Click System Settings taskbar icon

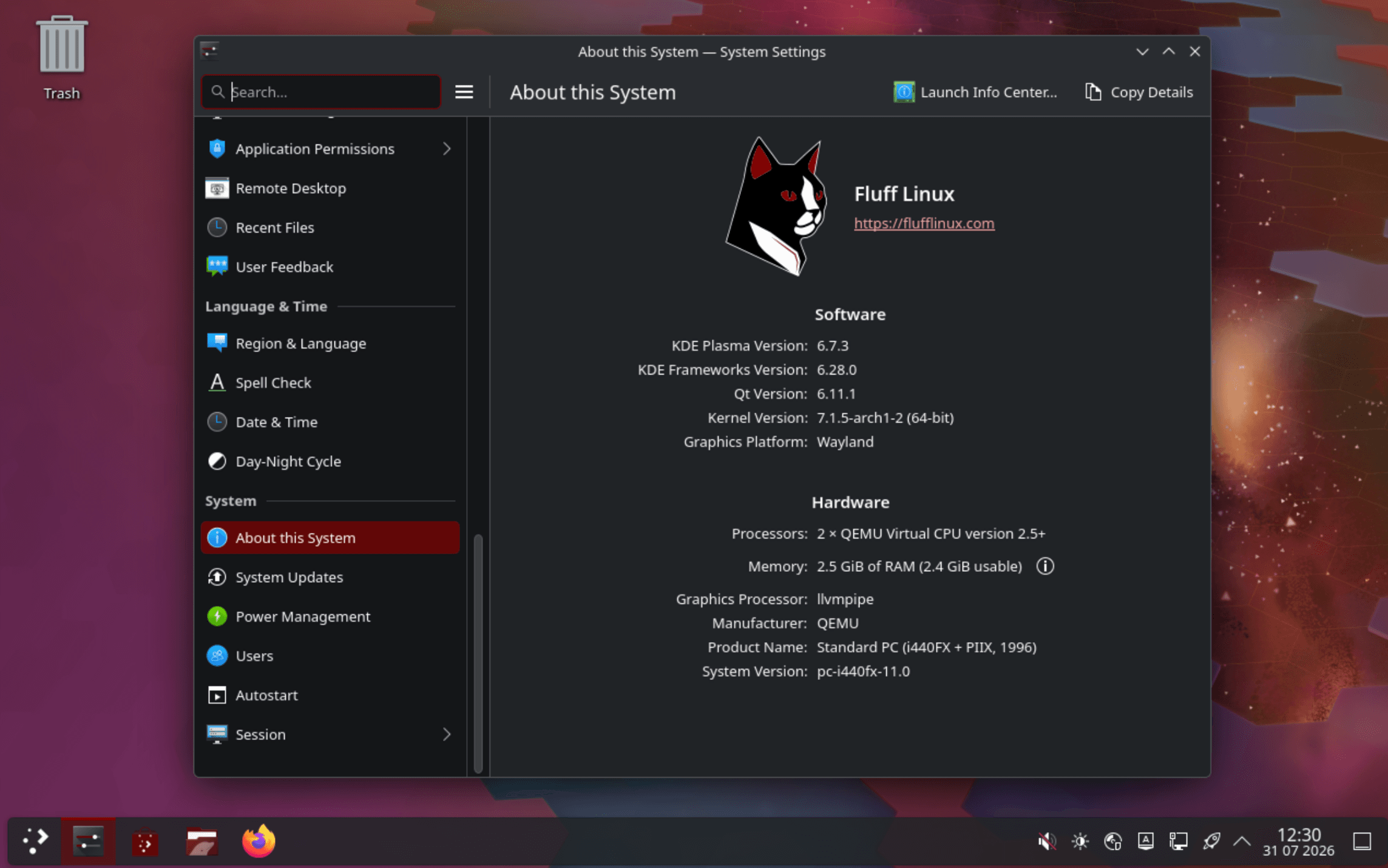pos(88,841)
